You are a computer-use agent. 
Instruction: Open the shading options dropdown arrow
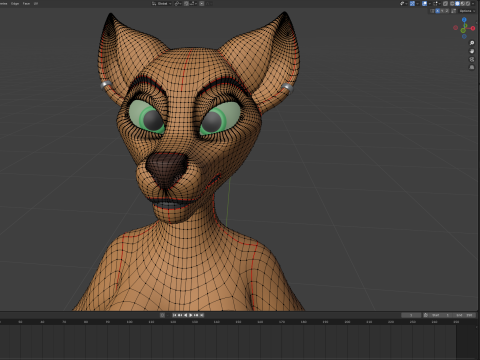pyautogui.click(x=473, y=4)
